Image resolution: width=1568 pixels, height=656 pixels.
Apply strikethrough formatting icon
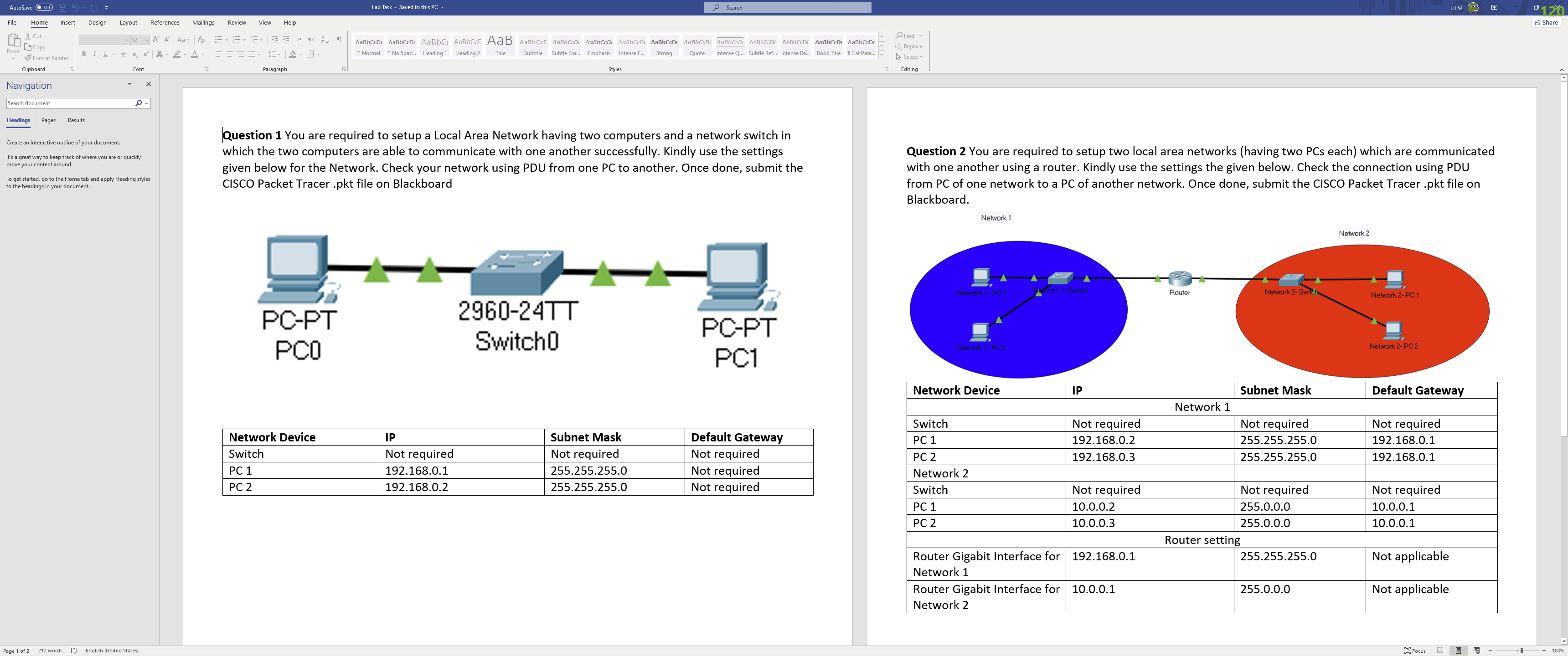tap(124, 54)
